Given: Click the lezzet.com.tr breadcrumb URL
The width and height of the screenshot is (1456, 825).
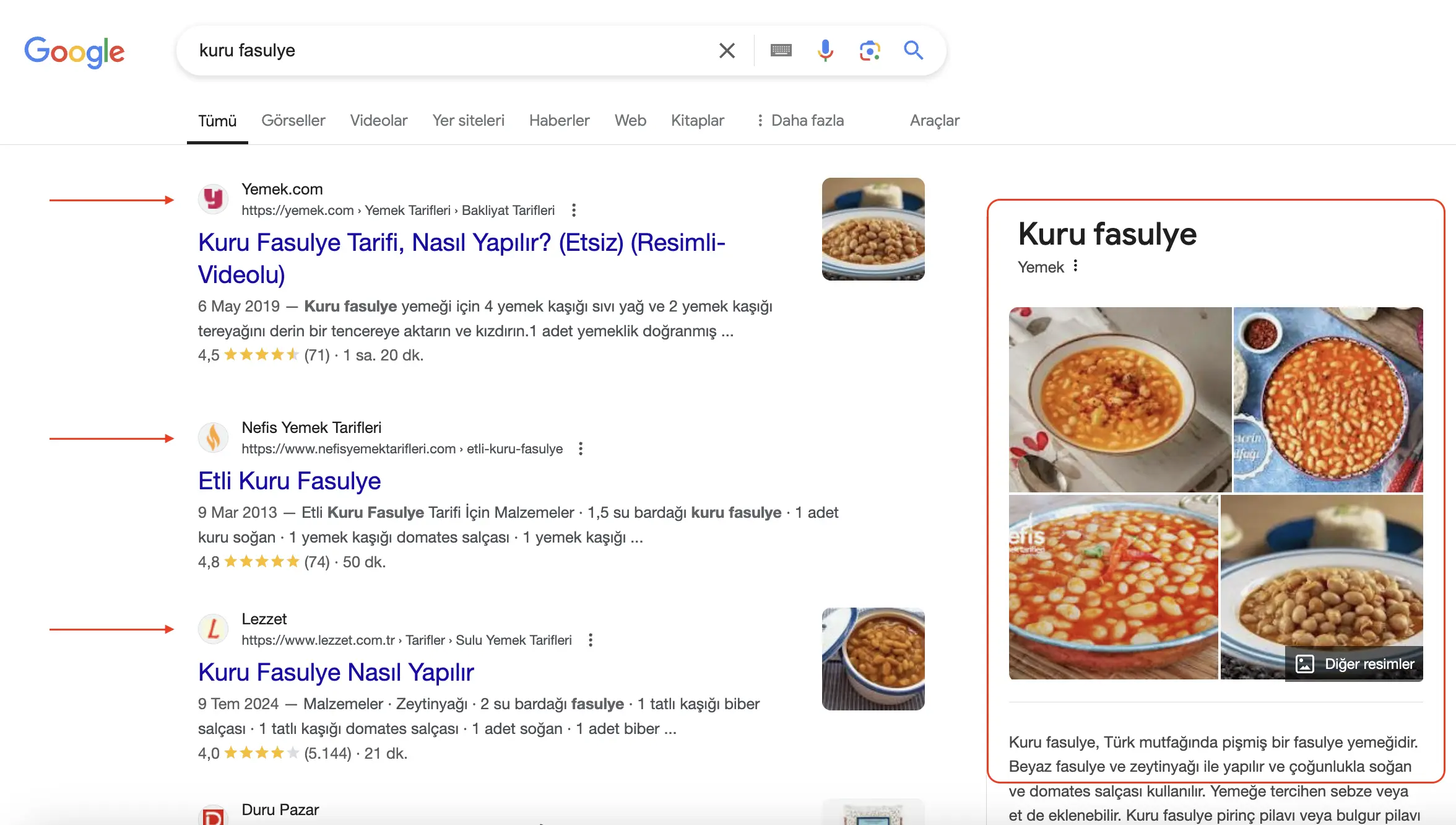Looking at the screenshot, I should (x=407, y=640).
